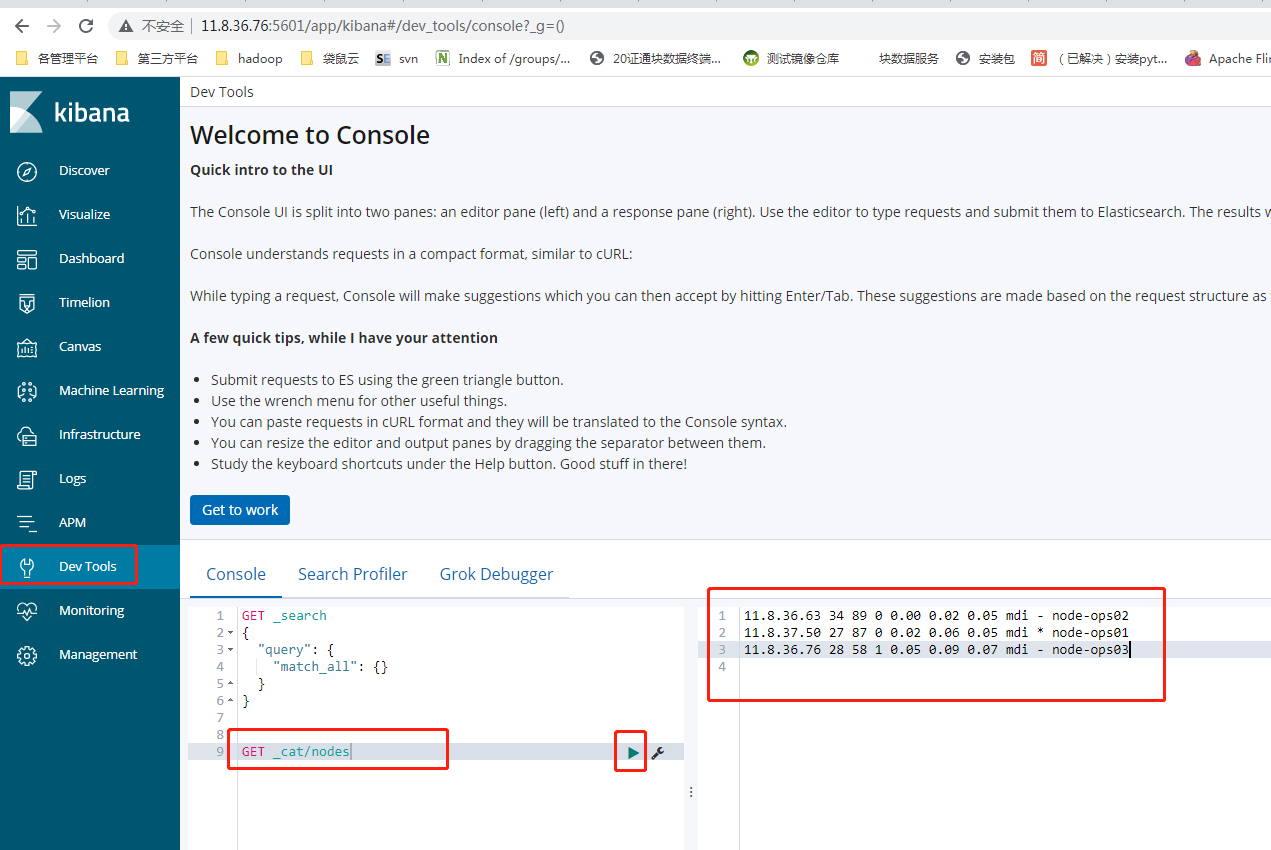The image size is (1271, 850).
Task: Open Dev Tools wrench icon
Action: click(27, 567)
